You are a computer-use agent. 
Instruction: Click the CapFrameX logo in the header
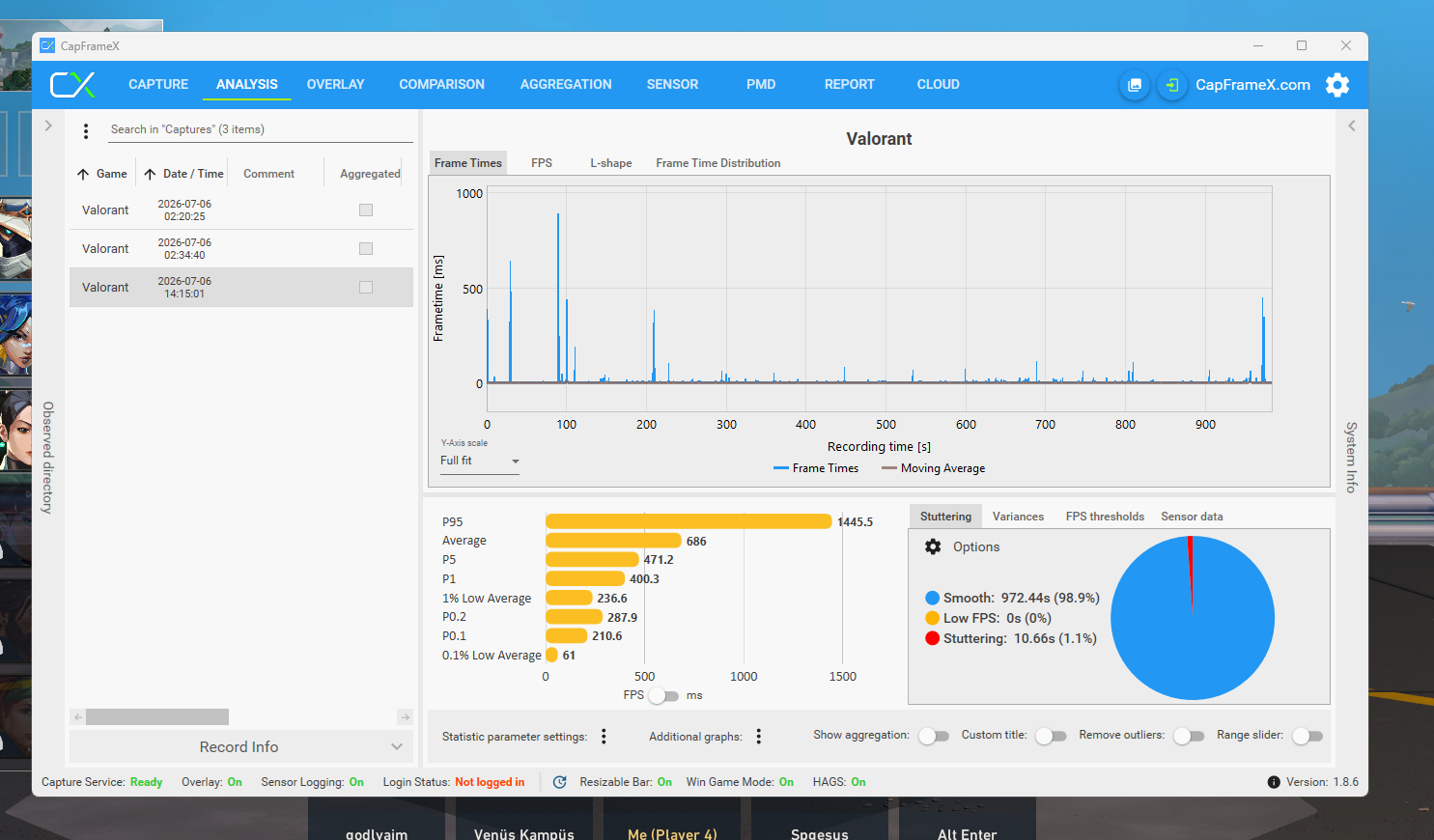[x=72, y=85]
